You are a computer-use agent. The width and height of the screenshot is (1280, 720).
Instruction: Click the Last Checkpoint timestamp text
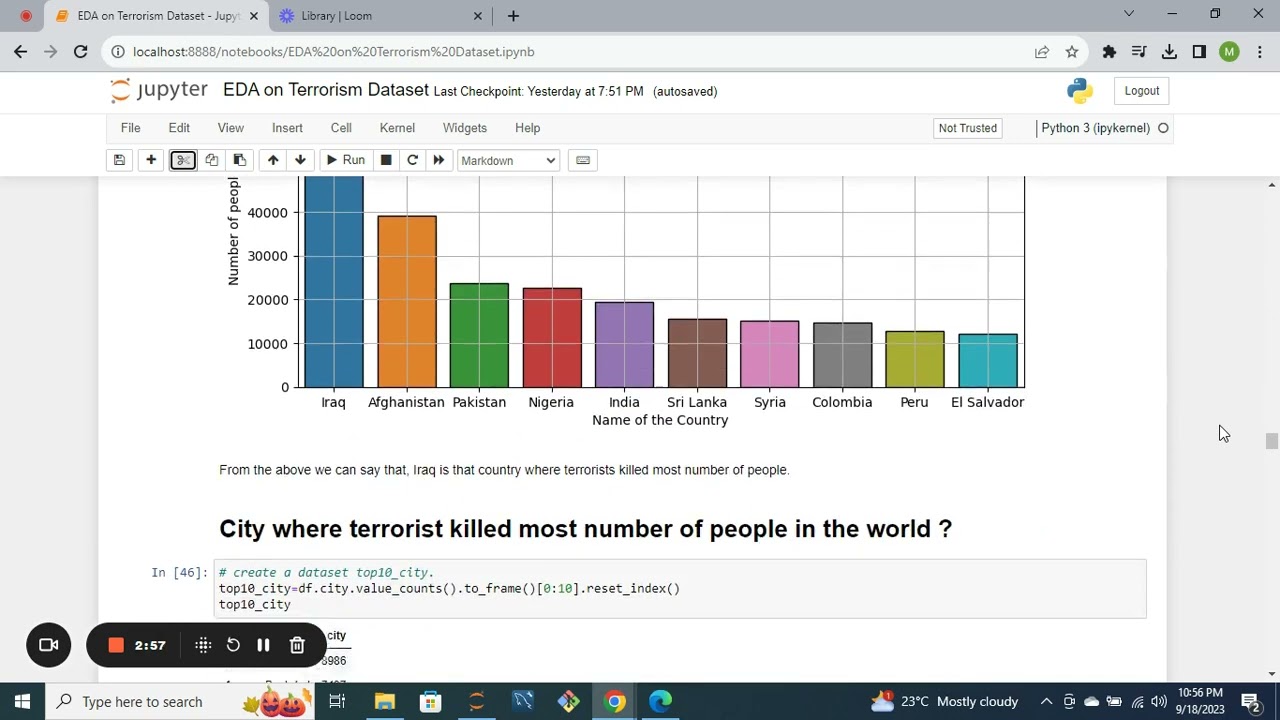click(x=538, y=91)
